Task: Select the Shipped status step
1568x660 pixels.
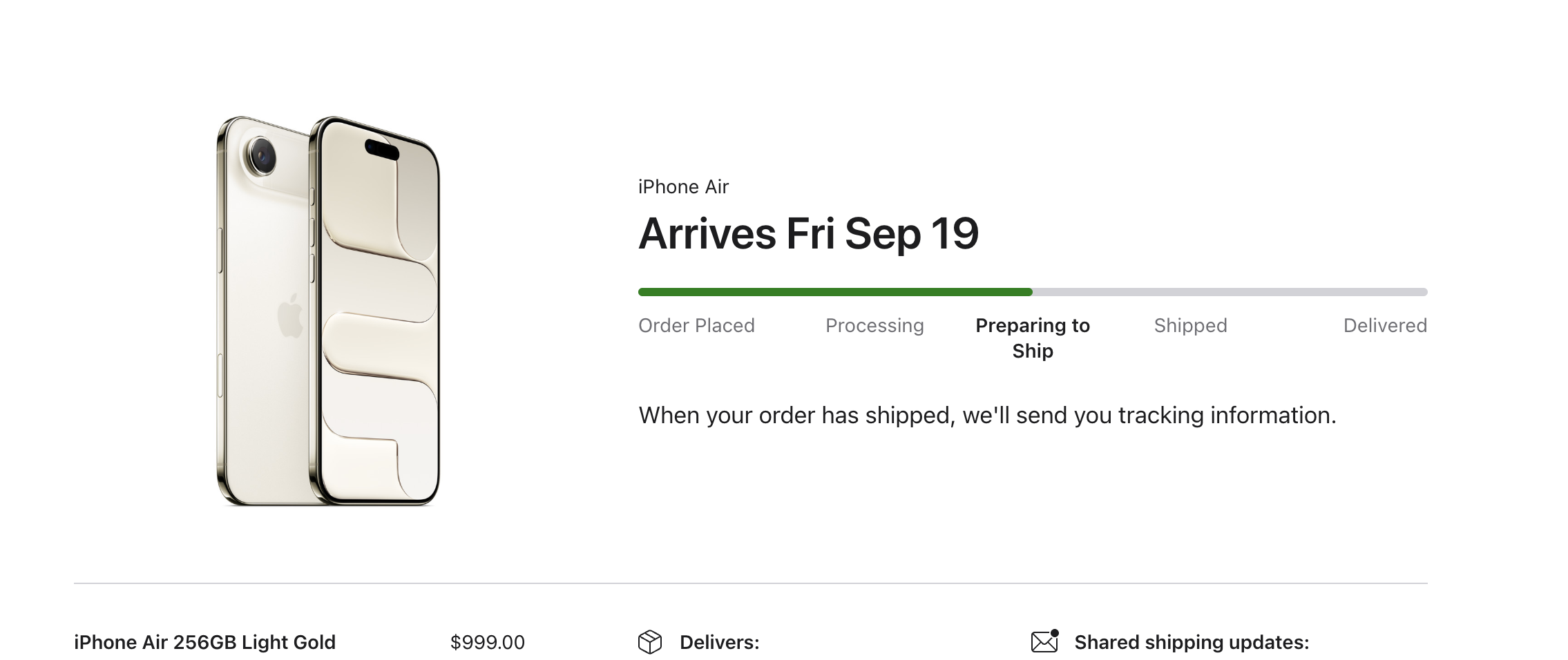Action: 1190,325
